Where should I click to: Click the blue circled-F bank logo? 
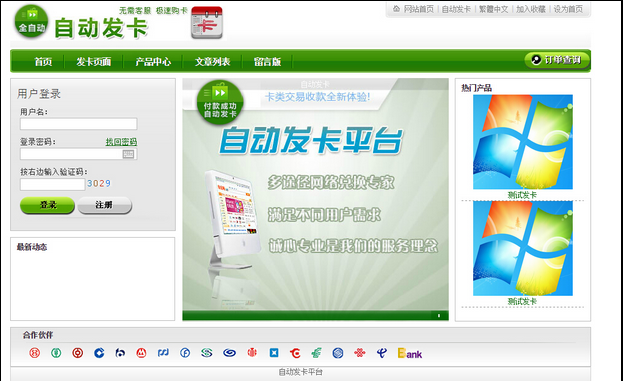click(185, 352)
